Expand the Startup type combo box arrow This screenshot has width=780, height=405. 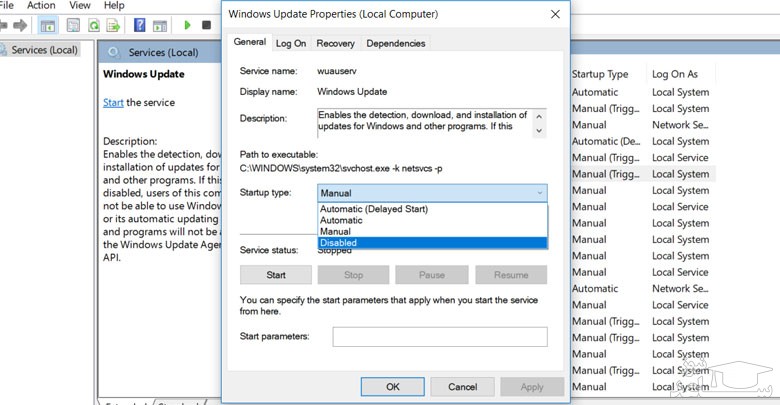coord(540,193)
